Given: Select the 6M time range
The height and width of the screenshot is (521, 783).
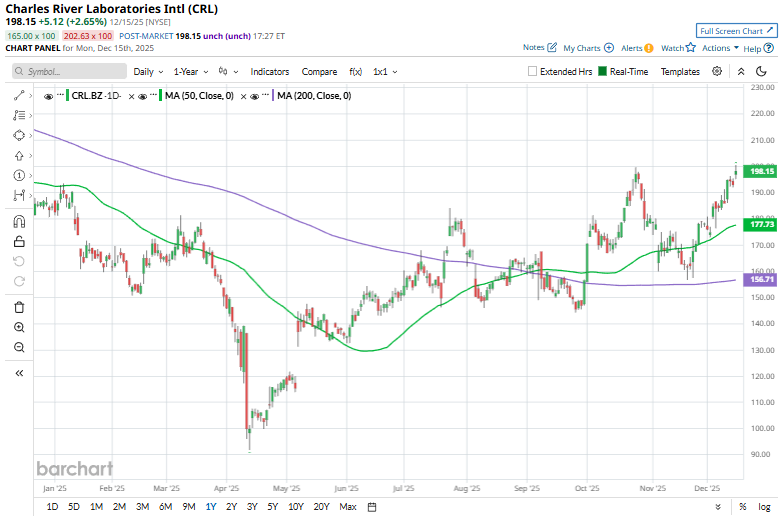Looking at the screenshot, I should click(x=165, y=507).
